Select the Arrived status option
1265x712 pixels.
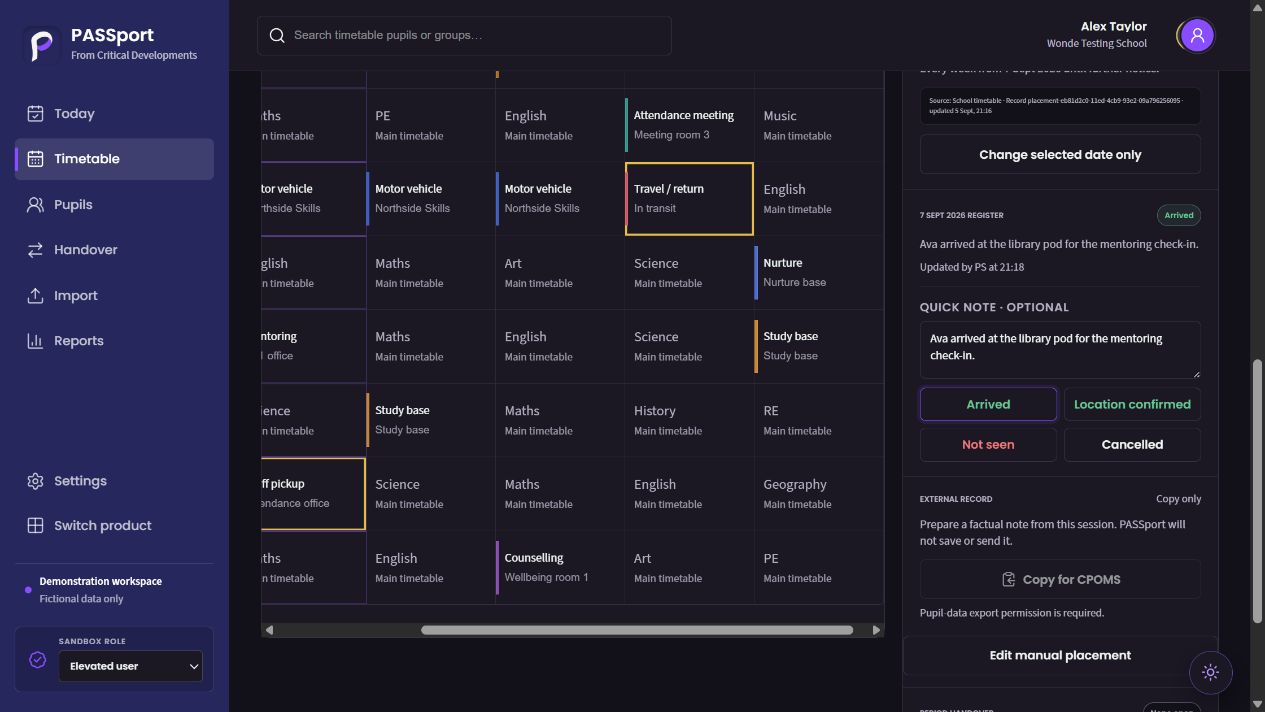(988, 404)
